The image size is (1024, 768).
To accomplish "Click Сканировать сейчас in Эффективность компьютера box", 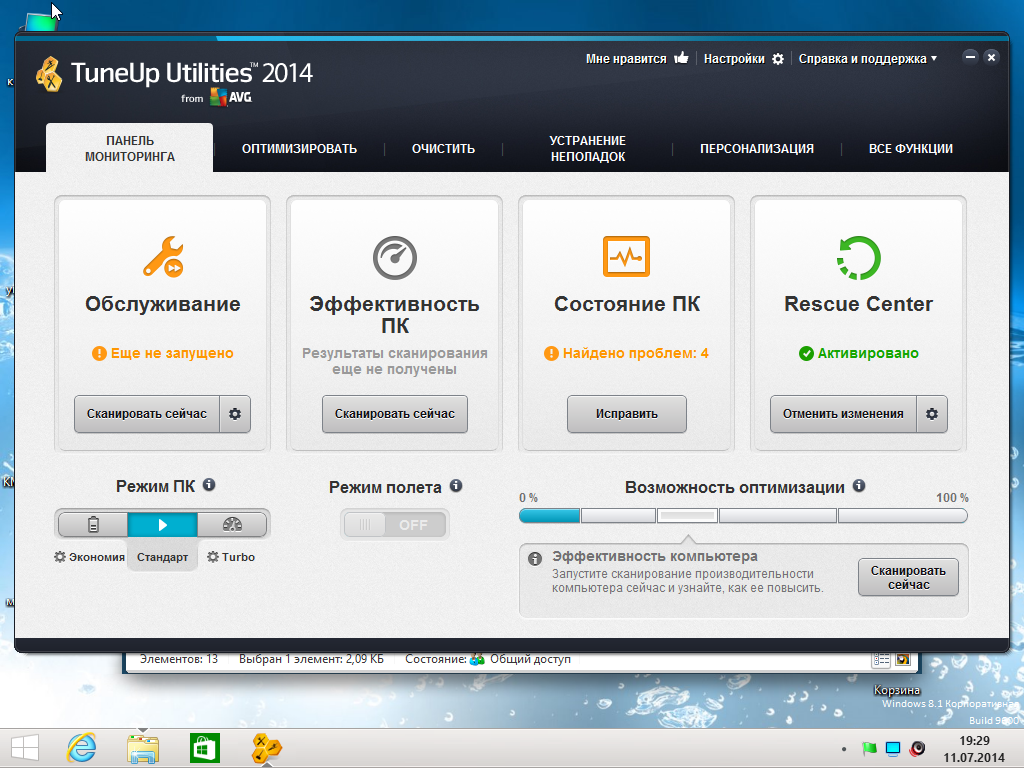I will pyautogui.click(x=908, y=577).
